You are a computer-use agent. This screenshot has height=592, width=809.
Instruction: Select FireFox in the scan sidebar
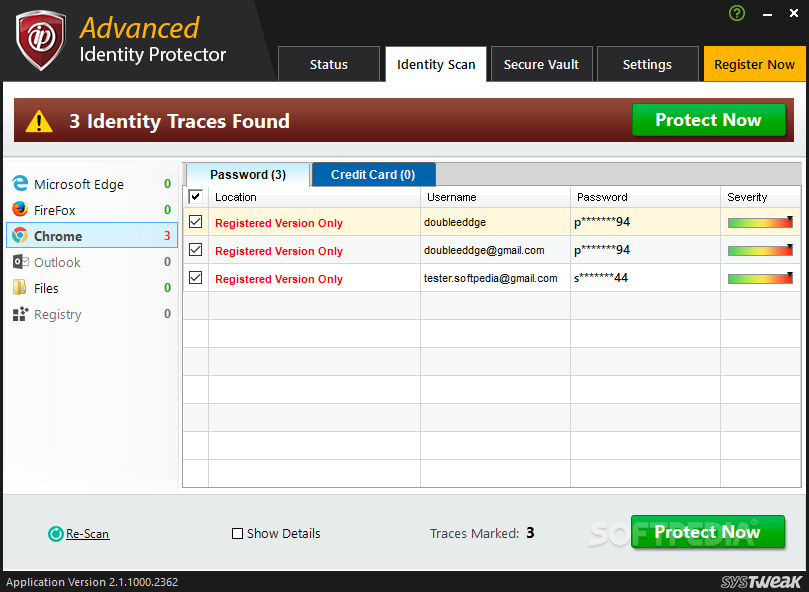pyautogui.click(x=60, y=210)
